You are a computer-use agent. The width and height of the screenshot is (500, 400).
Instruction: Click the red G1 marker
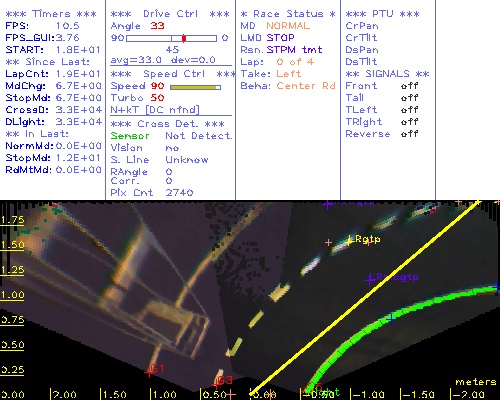point(149,372)
